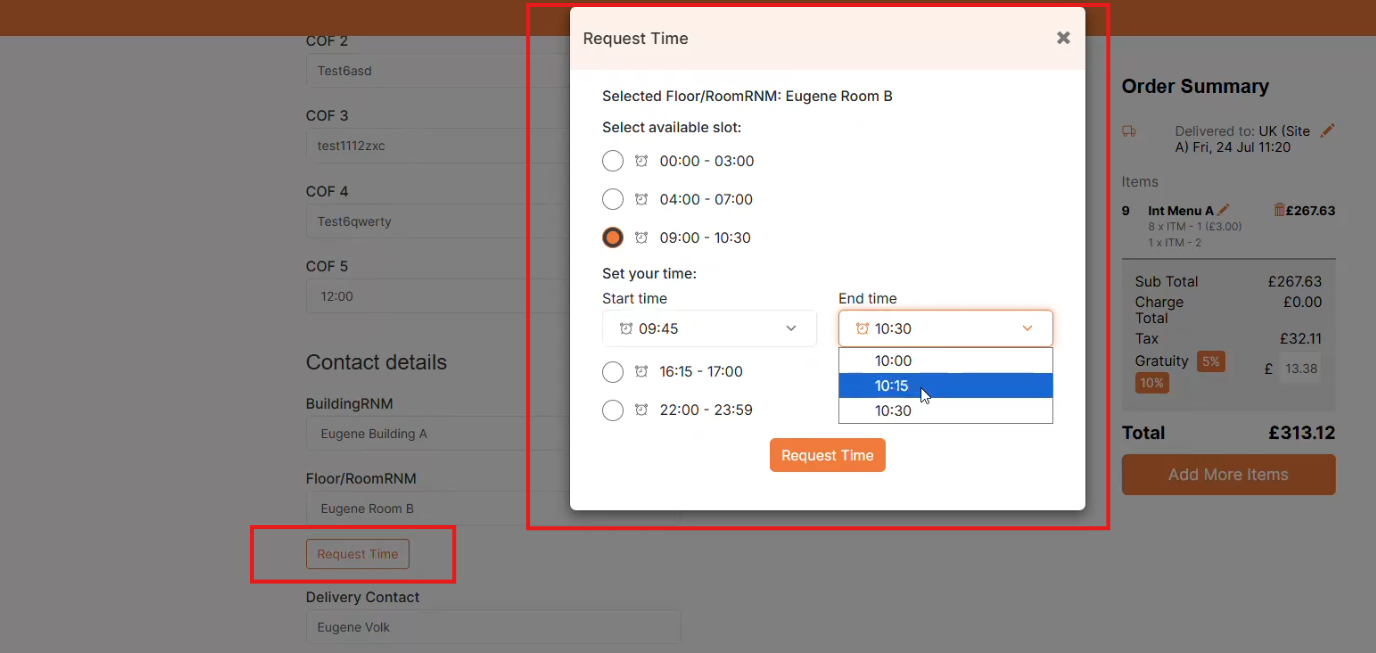The height and width of the screenshot is (653, 1376).
Task: Click the End time chevron arrow
Action: click(x=1027, y=328)
